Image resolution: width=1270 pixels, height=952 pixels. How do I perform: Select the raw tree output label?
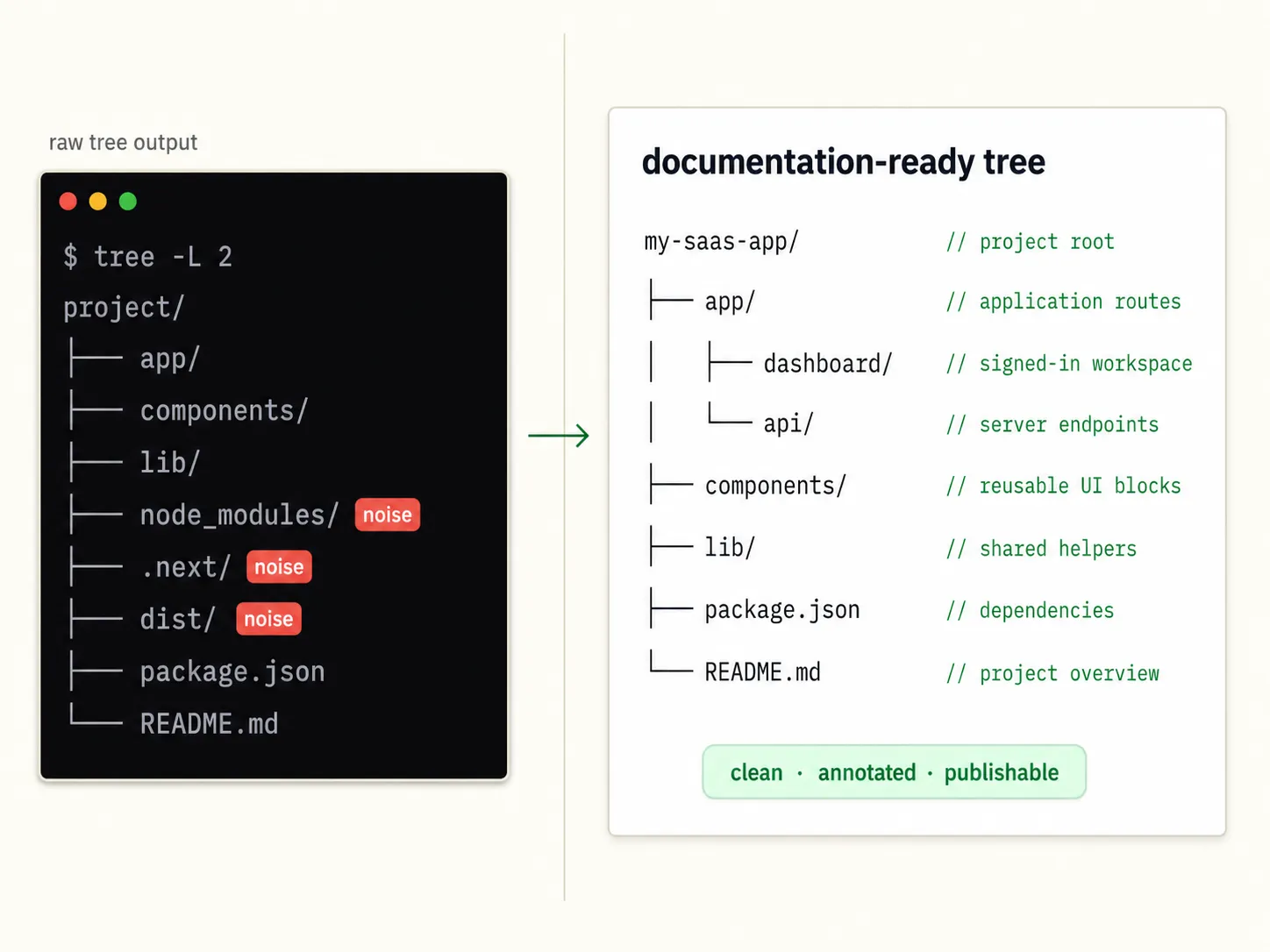tap(123, 142)
